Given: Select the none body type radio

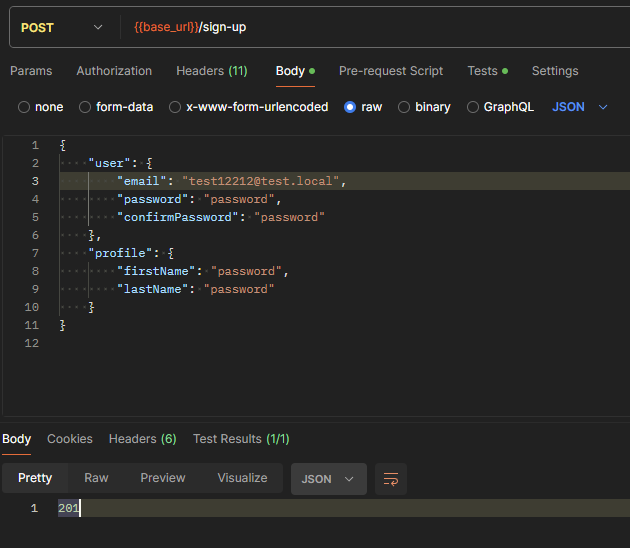Looking at the screenshot, I should (24, 107).
